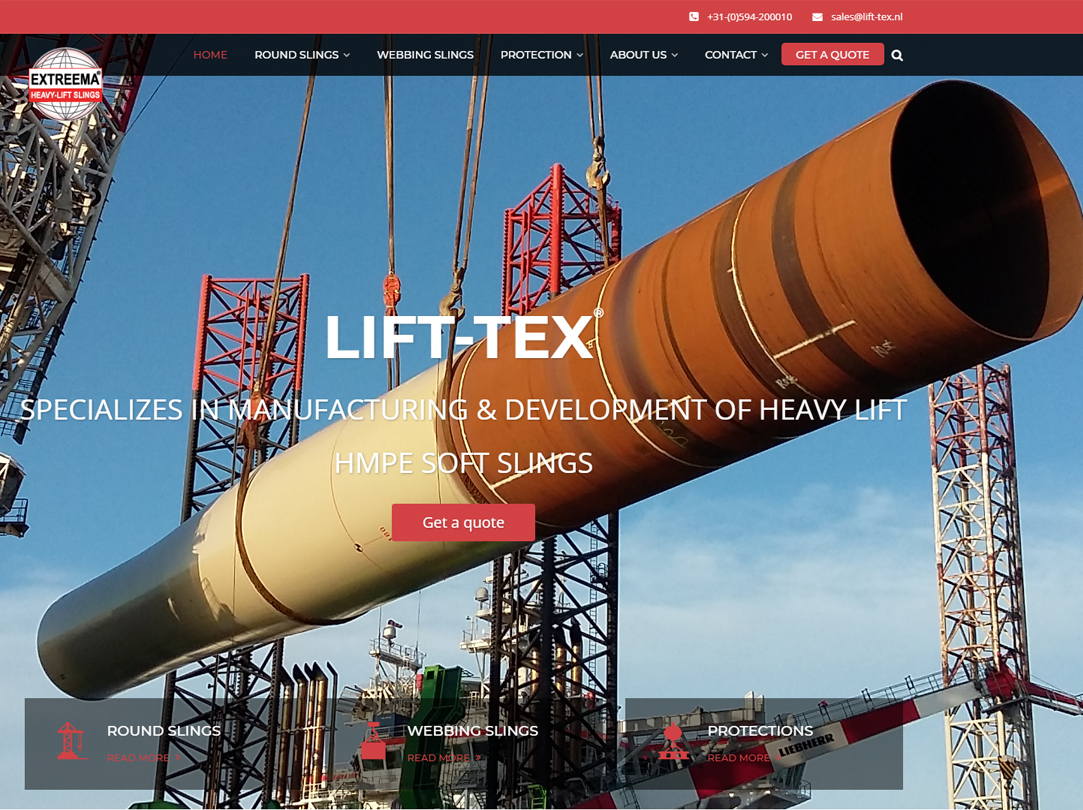Call the number +31-(0)594-200010
This screenshot has height=810, width=1083.
[749, 17]
